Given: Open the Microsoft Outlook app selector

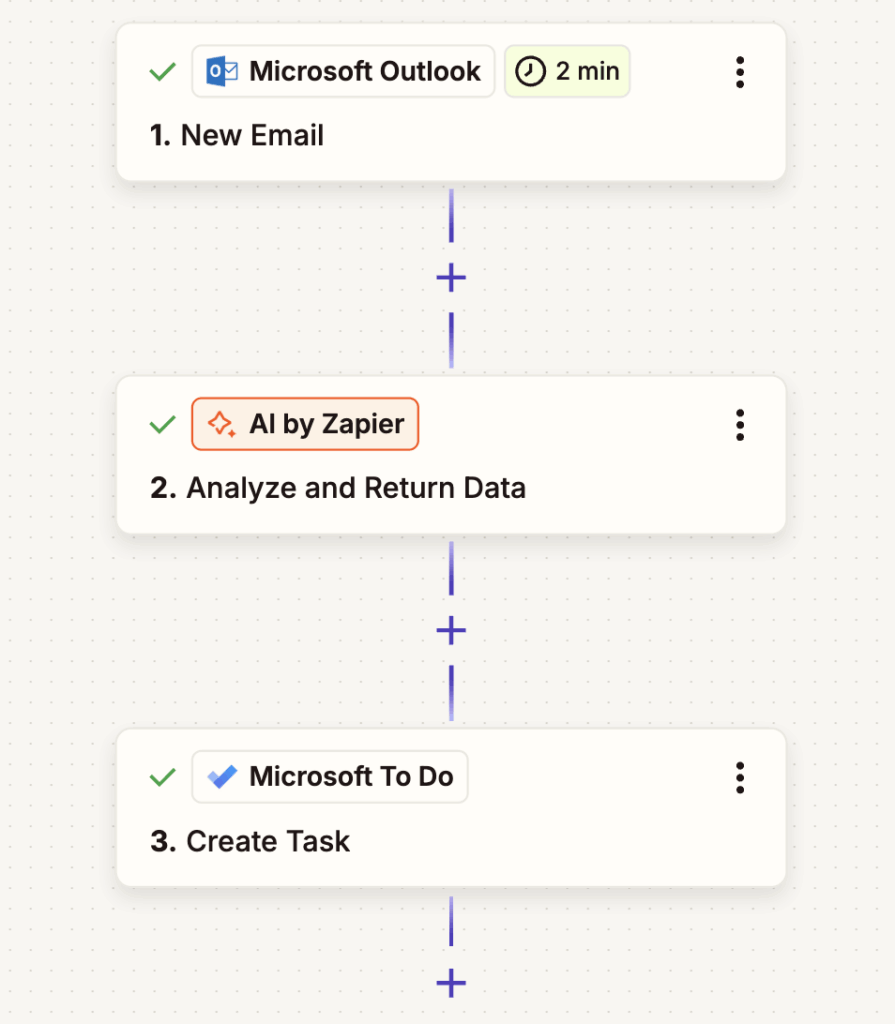Looking at the screenshot, I should pyautogui.click(x=343, y=71).
